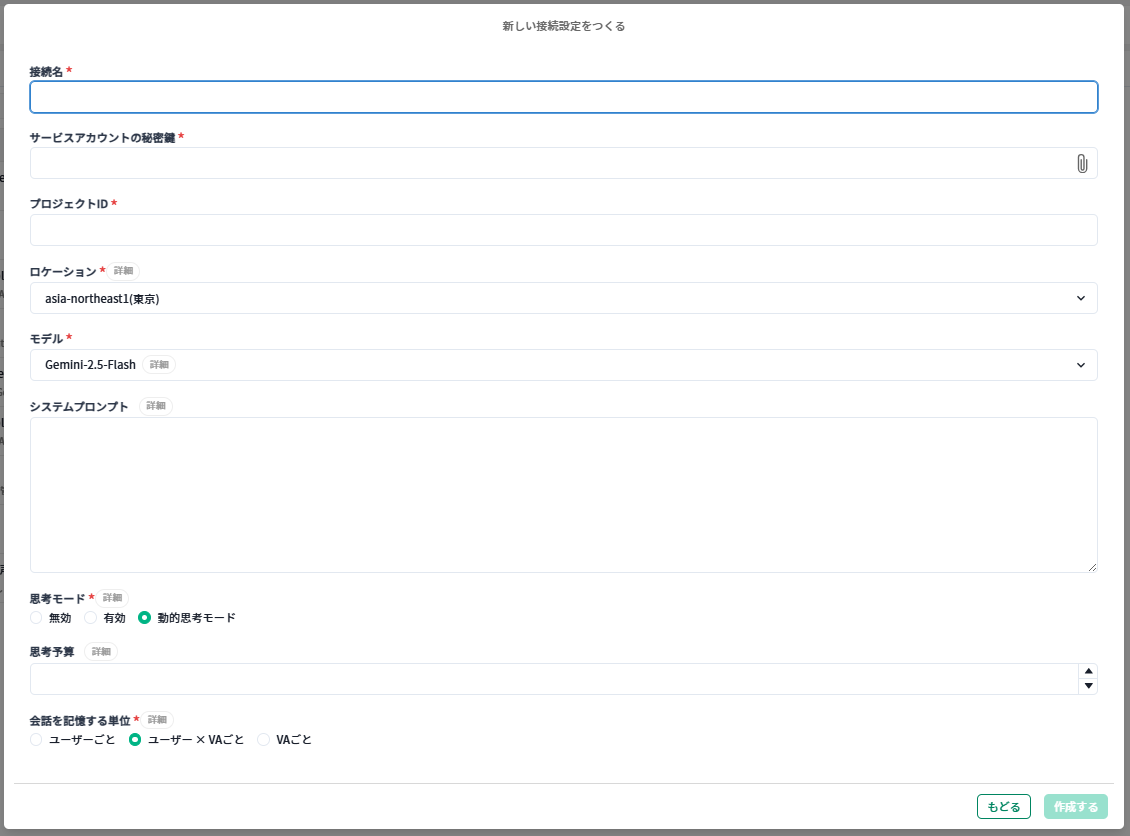
Task: Select 無効 thinking mode radio button
Action: tap(37, 618)
